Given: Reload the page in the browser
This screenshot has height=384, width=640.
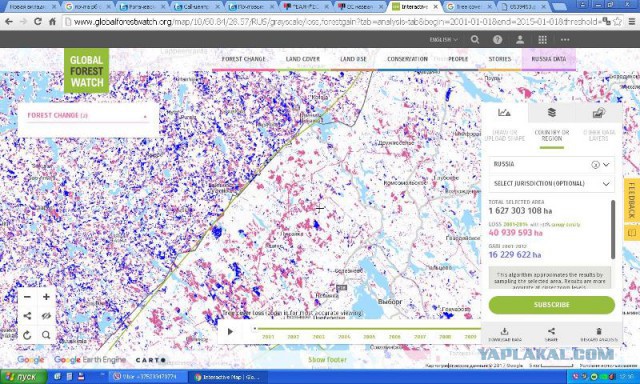Looking at the screenshot, I should 38,21.
